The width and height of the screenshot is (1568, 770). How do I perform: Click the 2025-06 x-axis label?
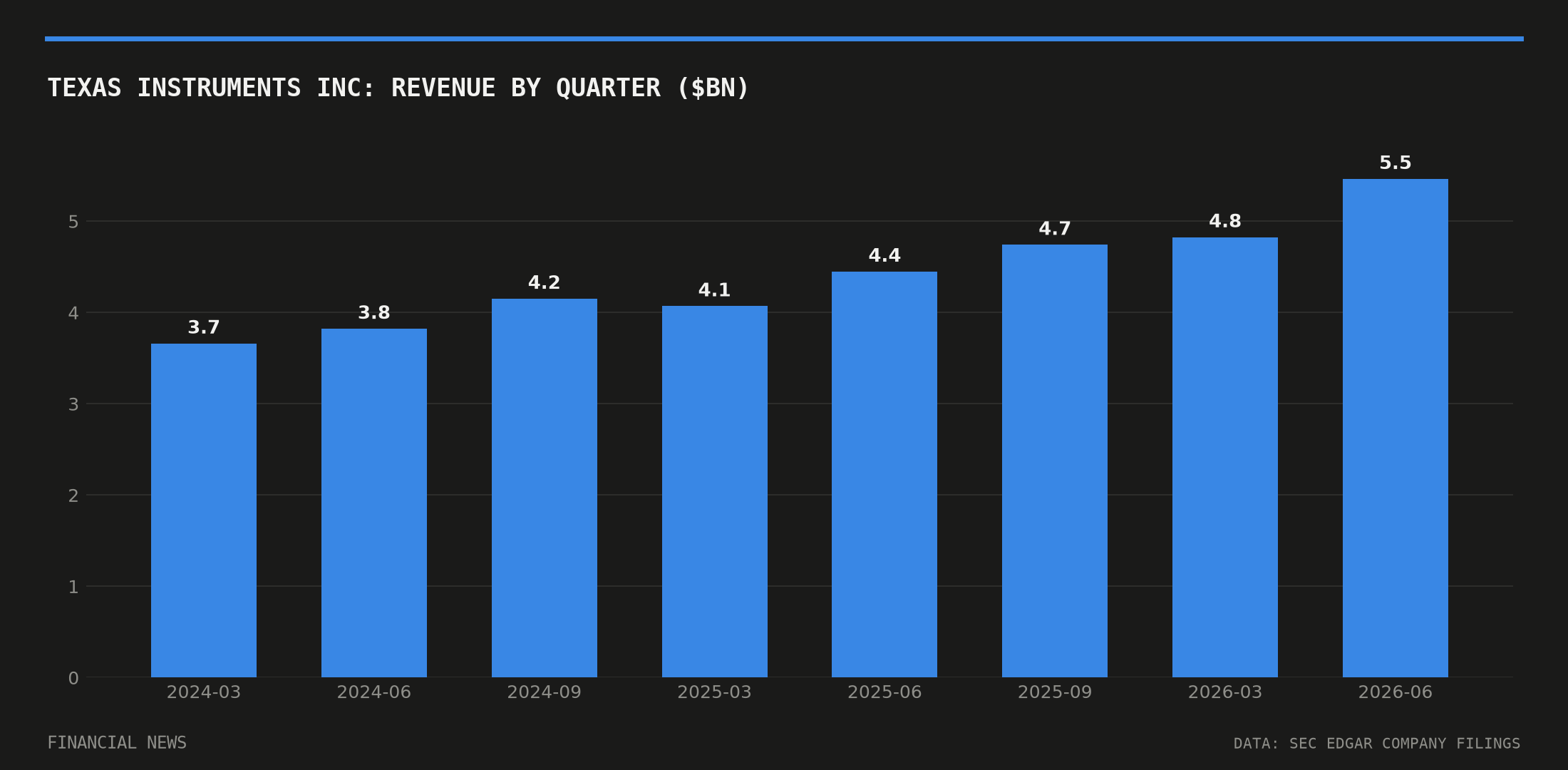click(x=884, y=692)
